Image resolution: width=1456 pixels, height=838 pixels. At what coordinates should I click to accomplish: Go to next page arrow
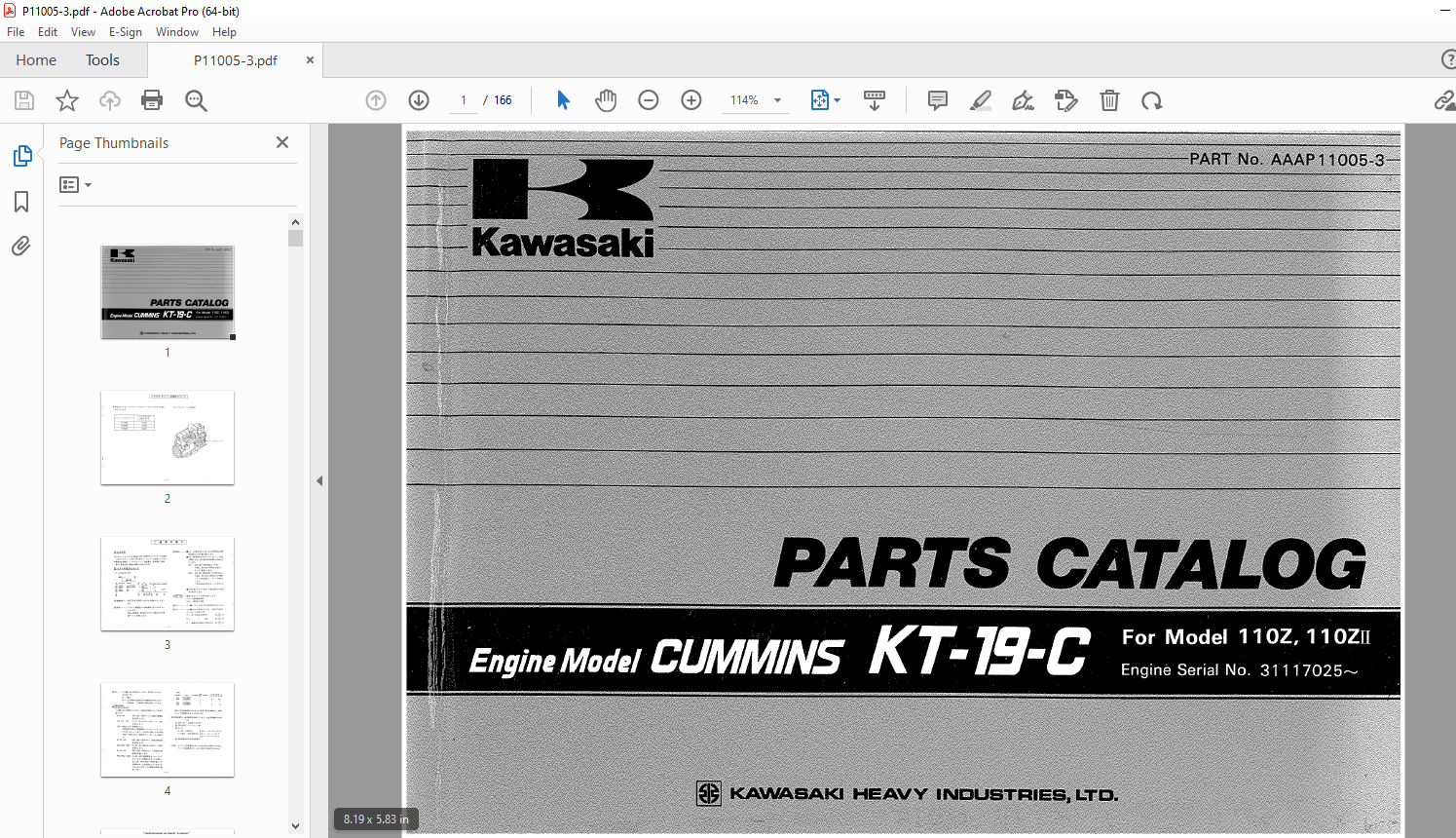pyautogui.click(x=419, y=100)
